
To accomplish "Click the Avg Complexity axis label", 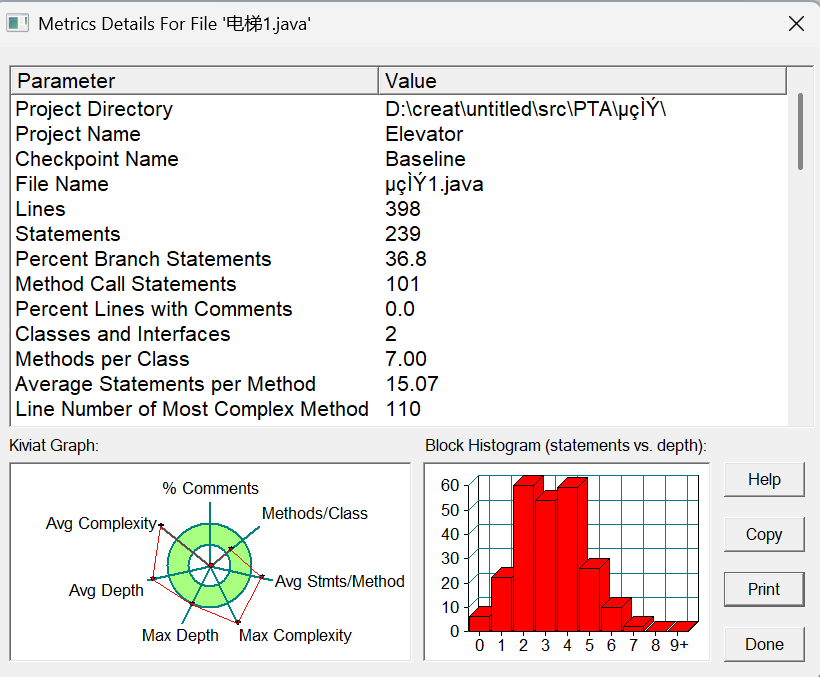I will pos(101,523).
